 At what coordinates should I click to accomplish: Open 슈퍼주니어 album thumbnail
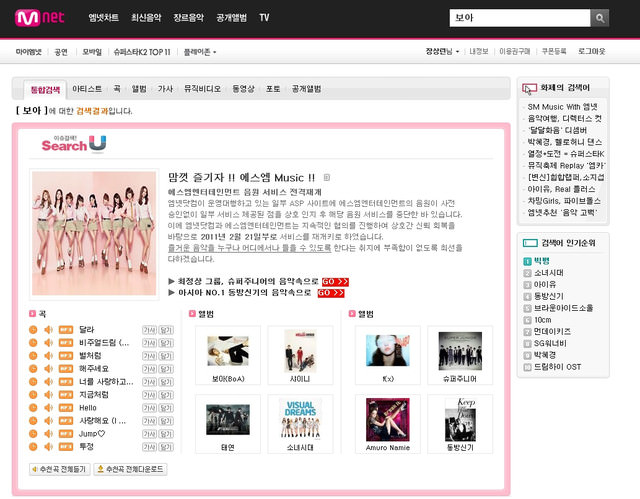click(460, 351)
